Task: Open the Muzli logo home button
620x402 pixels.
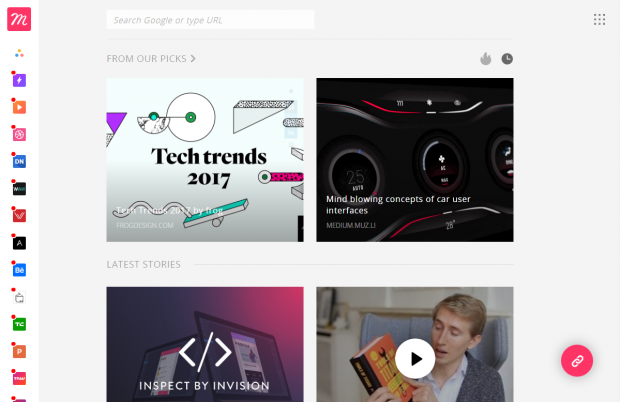Action: coord(19,19)
